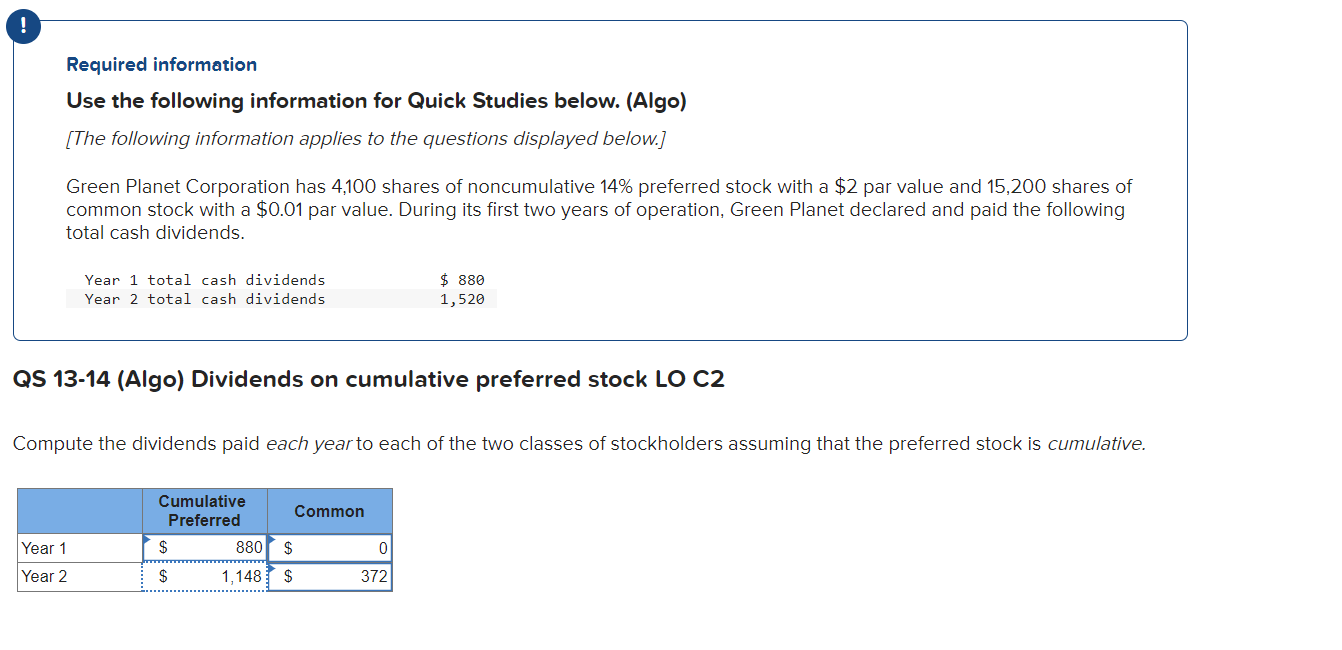Click the Common column header cell

330,510
